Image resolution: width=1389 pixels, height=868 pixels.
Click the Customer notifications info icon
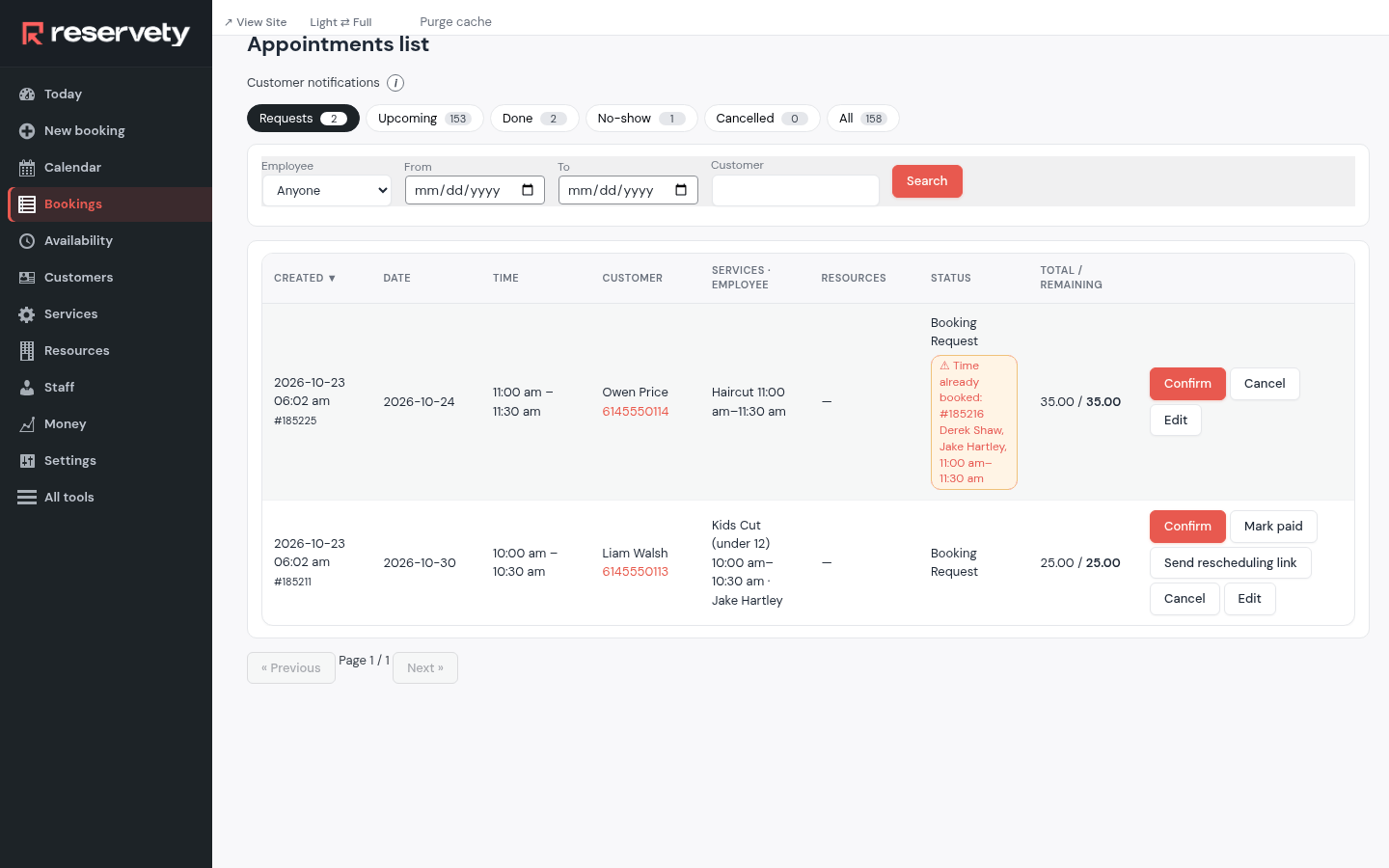(395, 83)
